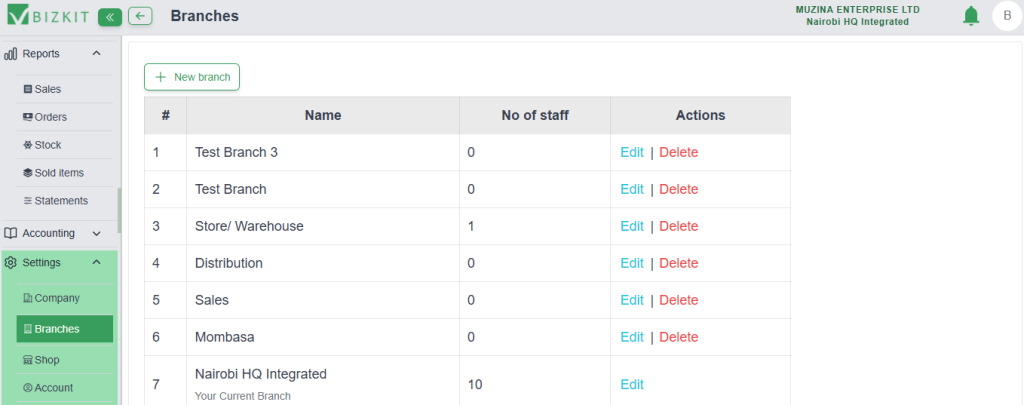This screenshot has width=1024, height=405.
Task: Click the Settings gear icon
Action: [x=10, y=263]
